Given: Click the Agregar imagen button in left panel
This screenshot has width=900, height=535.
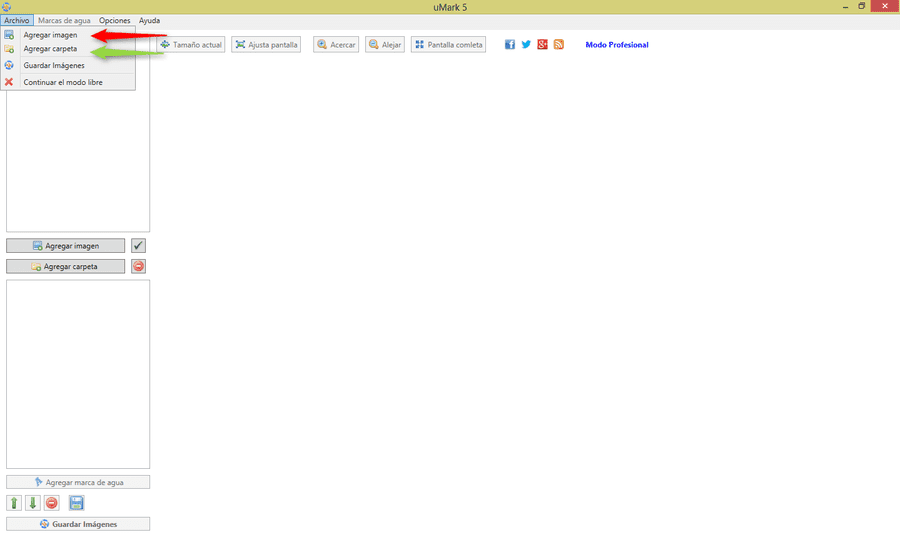Looking at the screenshot, I should click(65, 246).
